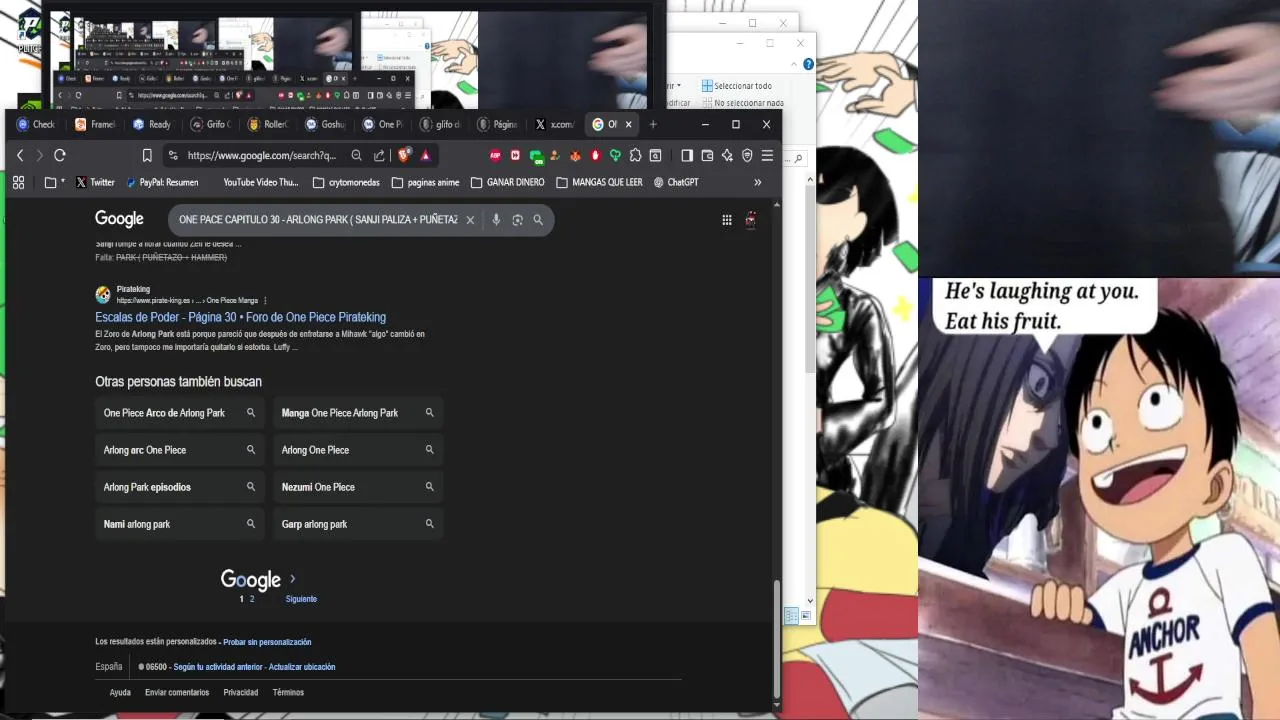The height and width of the screenshot is (720, 1280).
Task: Open Escalas de Poder - Página 30 result
Action: [240, 317]
